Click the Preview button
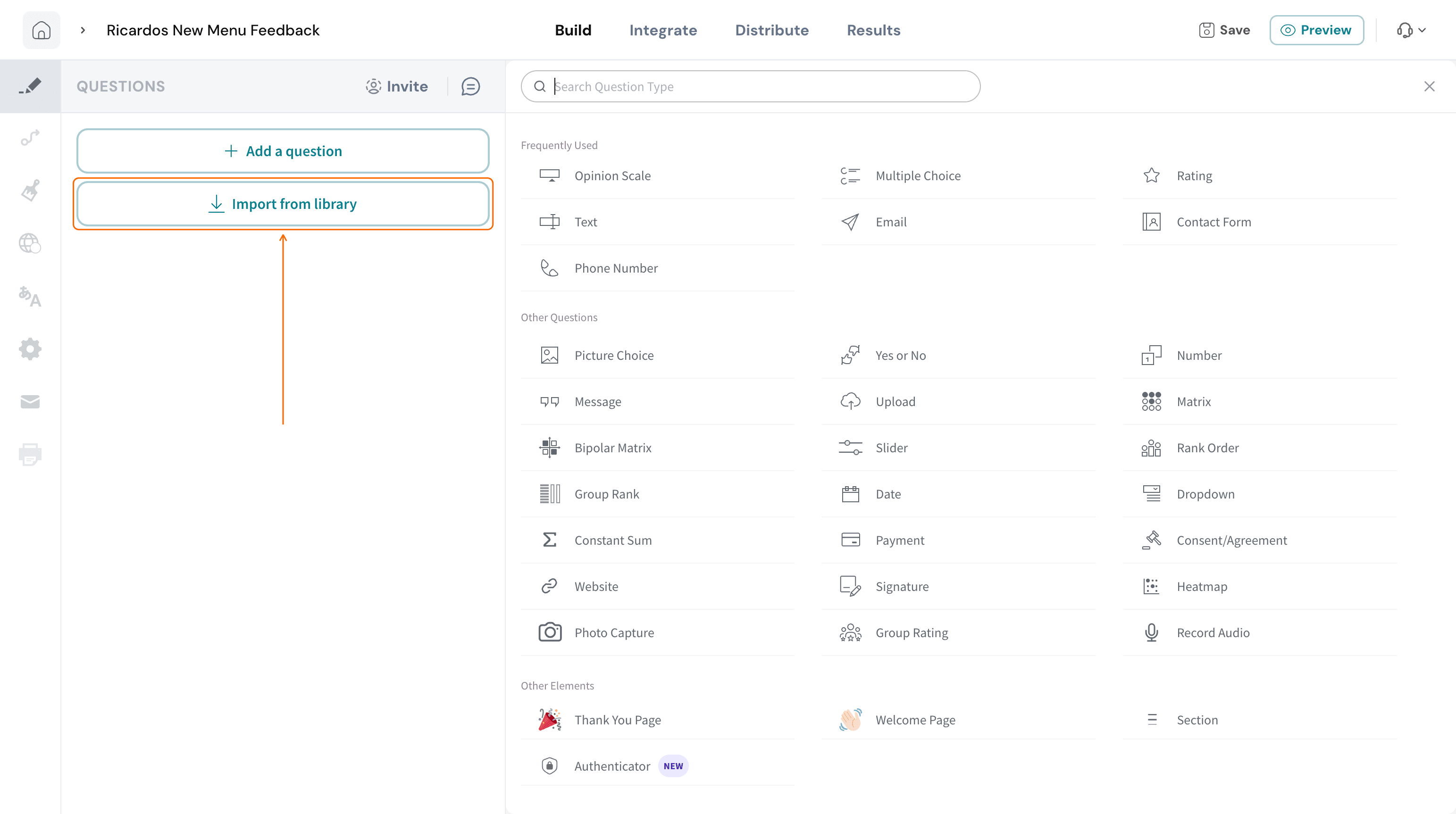 tap(1316, 30)
